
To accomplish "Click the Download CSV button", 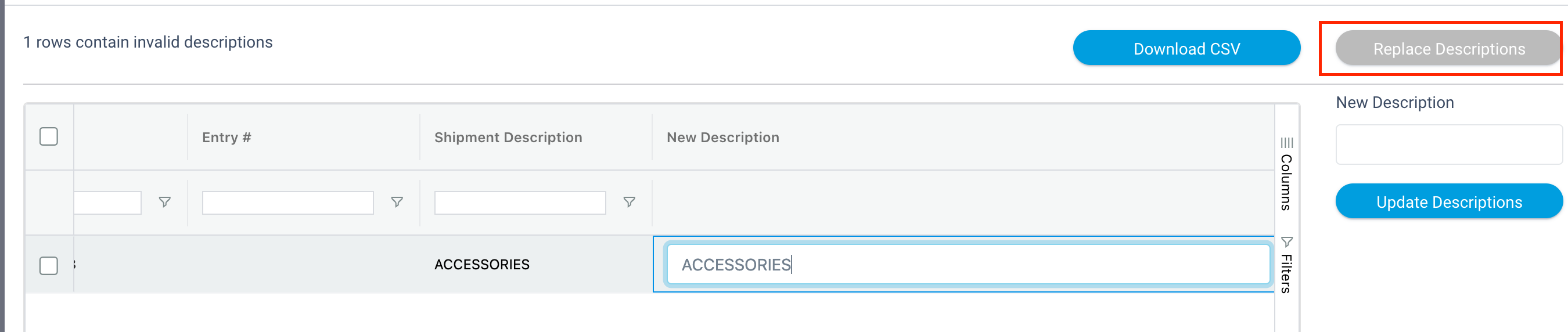I will [1186, 48].
